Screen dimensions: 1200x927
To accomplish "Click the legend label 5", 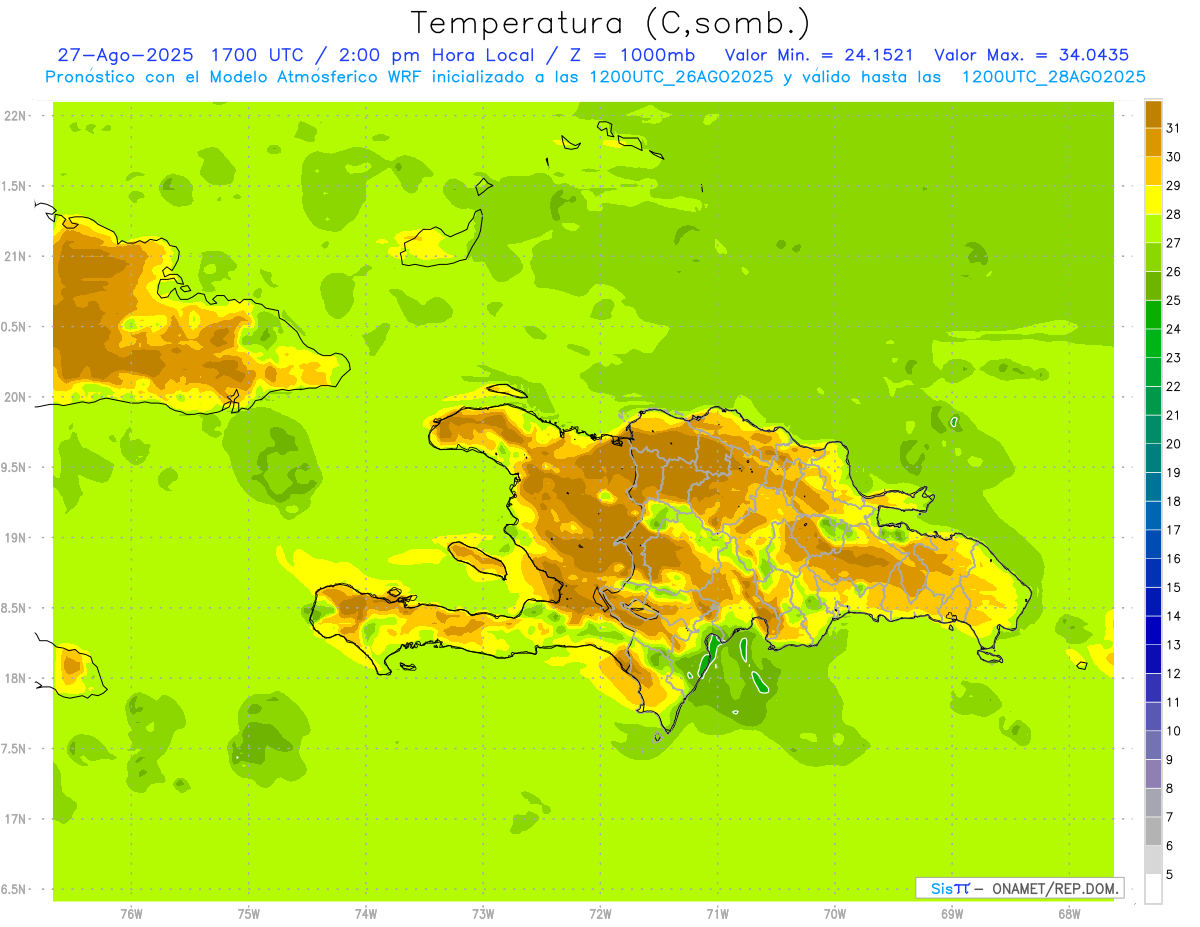I will pyautogui.click(x=1170, y=875).
